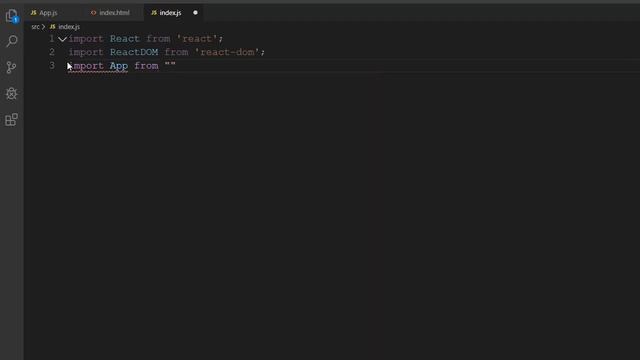Click the JS file icon in the breadcrumb
The width and height of the screenshot is (640, 360).
53,27
